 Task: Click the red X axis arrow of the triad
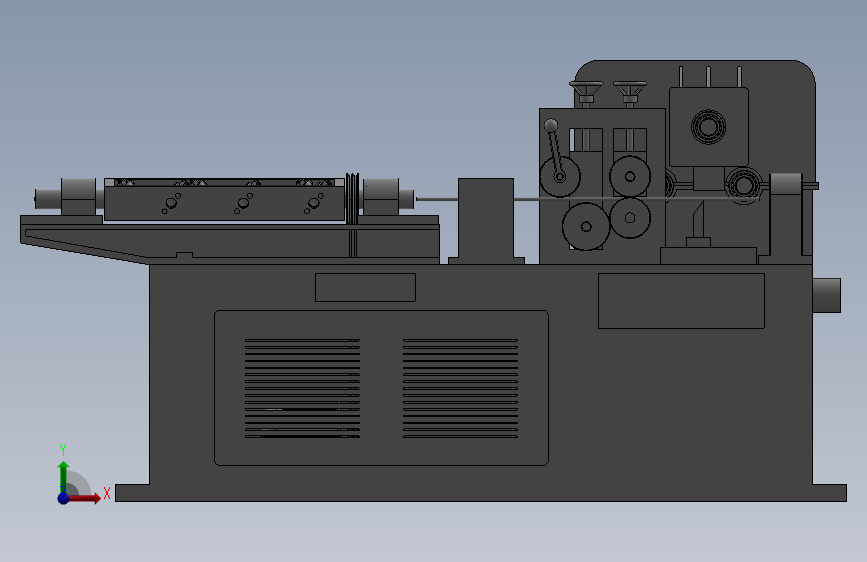[x=85, y=498]
